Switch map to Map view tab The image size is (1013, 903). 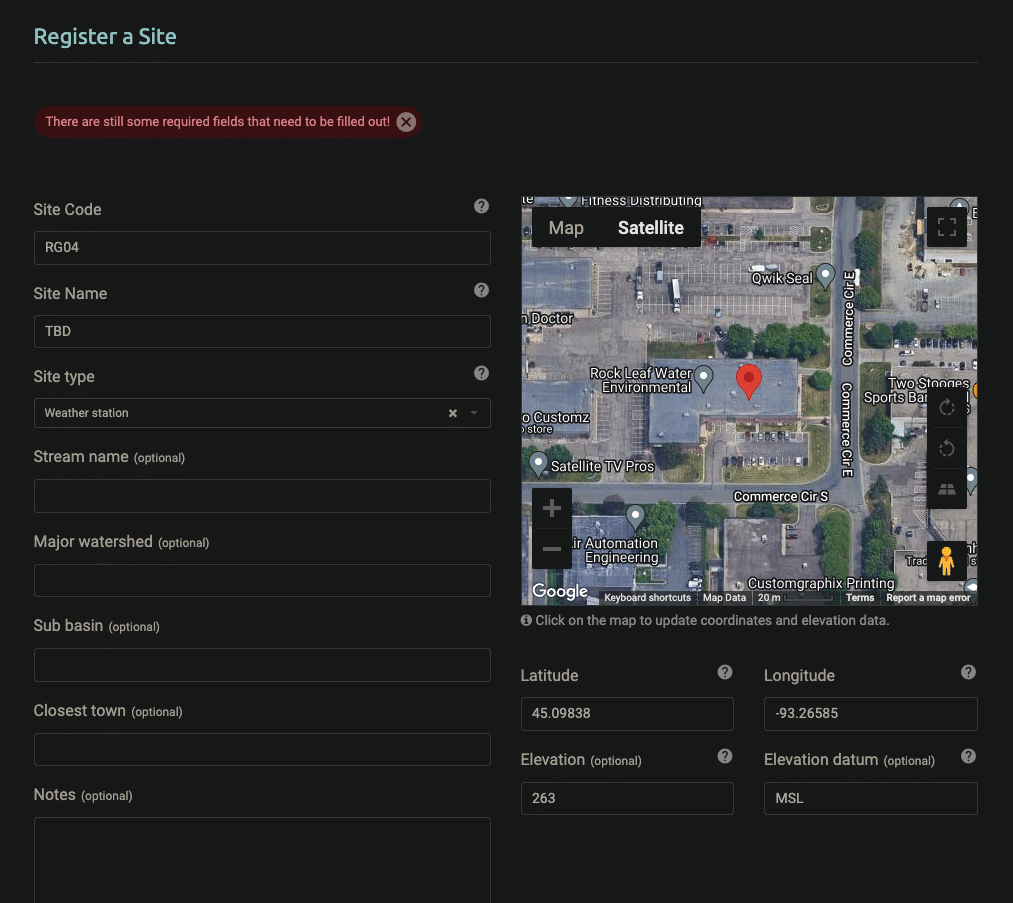pyautogui.click(x=566, y=228)
